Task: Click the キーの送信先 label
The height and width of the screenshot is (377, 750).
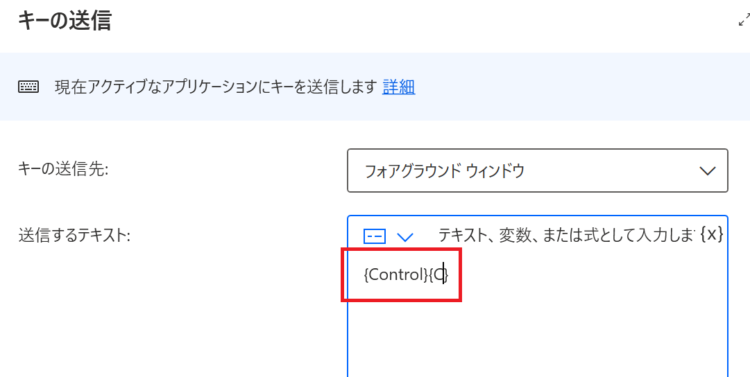Action: tap(63, 169)
